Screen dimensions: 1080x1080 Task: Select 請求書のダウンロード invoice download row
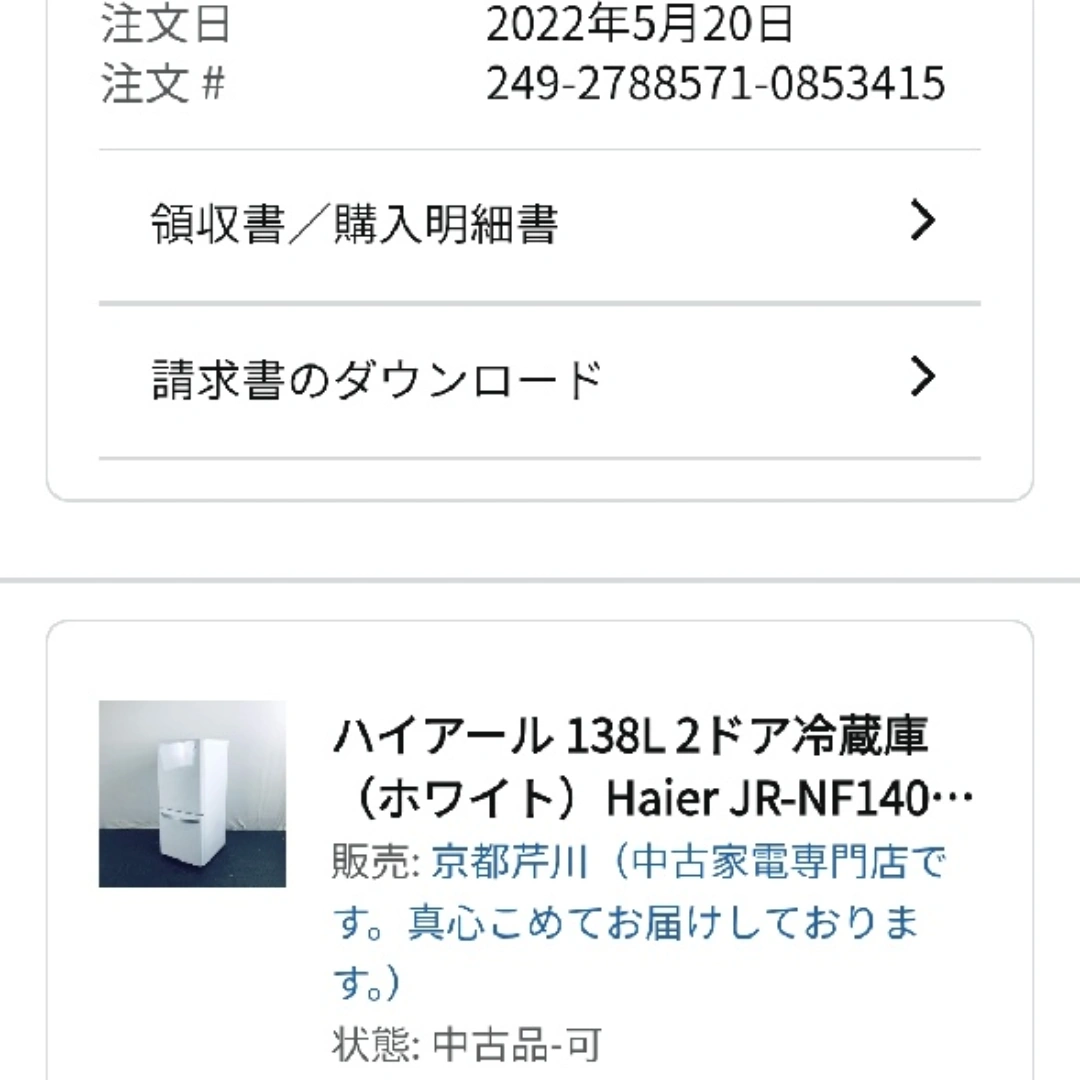pos(539,381)
